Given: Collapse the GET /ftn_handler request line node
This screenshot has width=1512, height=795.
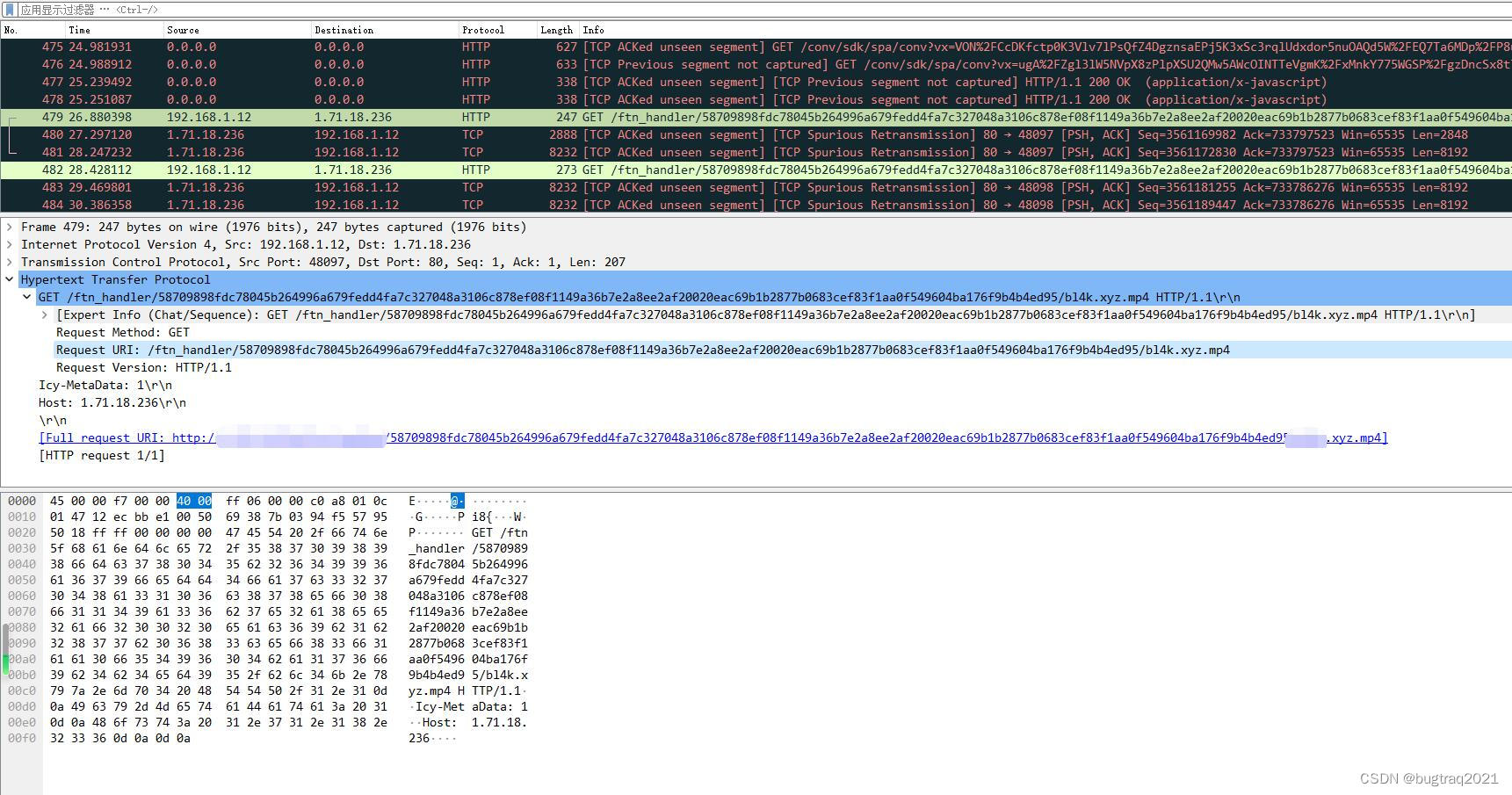Looking at the screenshot, I should point(27,297).
